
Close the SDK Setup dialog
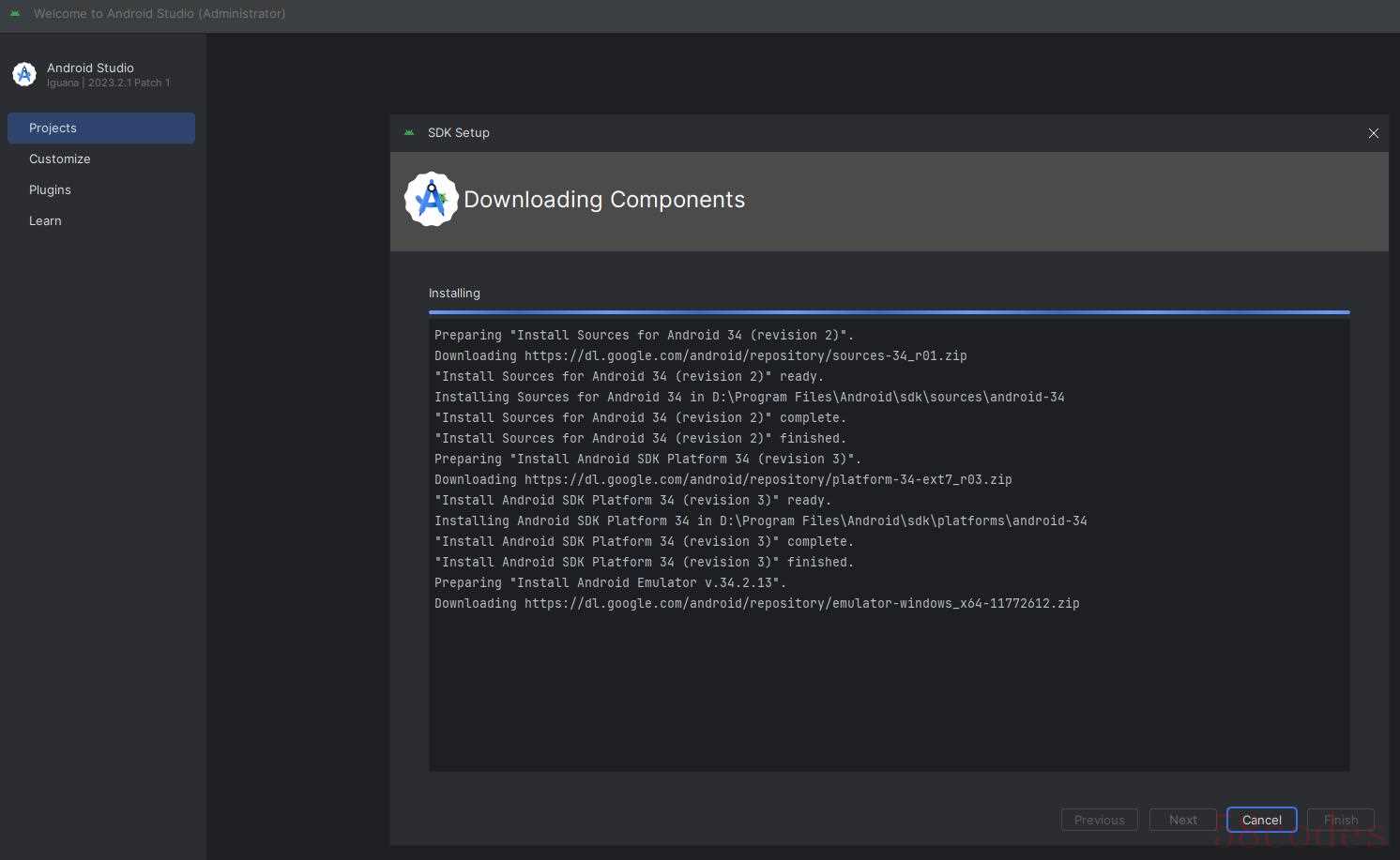[1373, 133]
